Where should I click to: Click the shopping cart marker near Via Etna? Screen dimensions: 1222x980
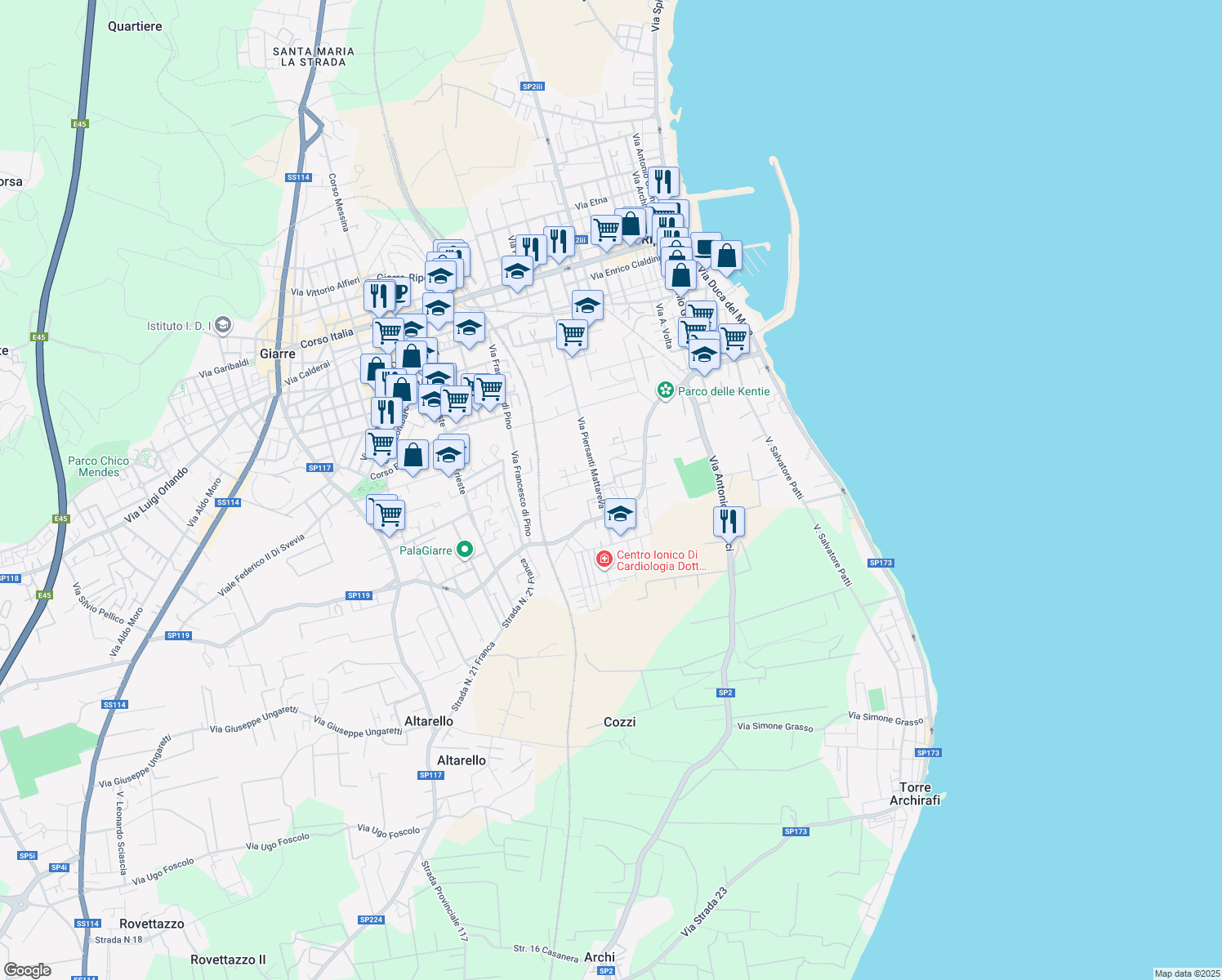pyautogui.click(x=608, y=229)
